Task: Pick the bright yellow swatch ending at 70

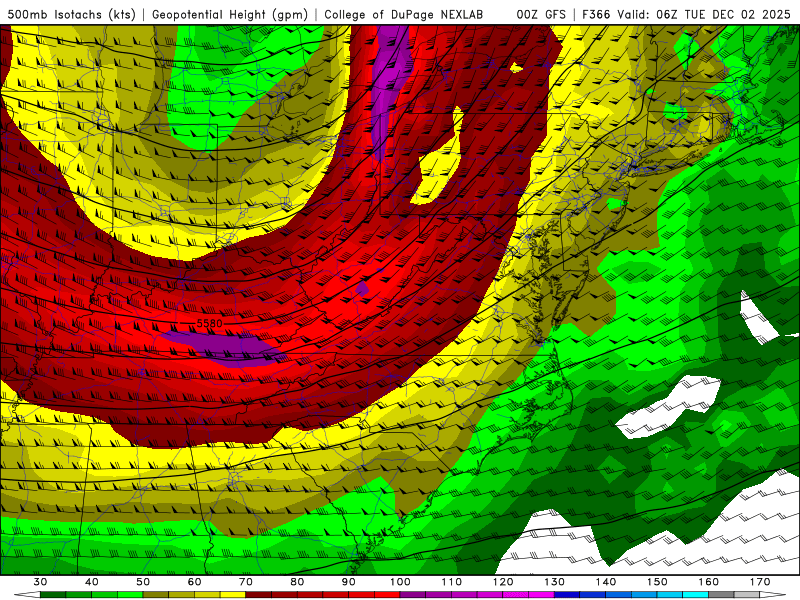Action: click(233, 595)
